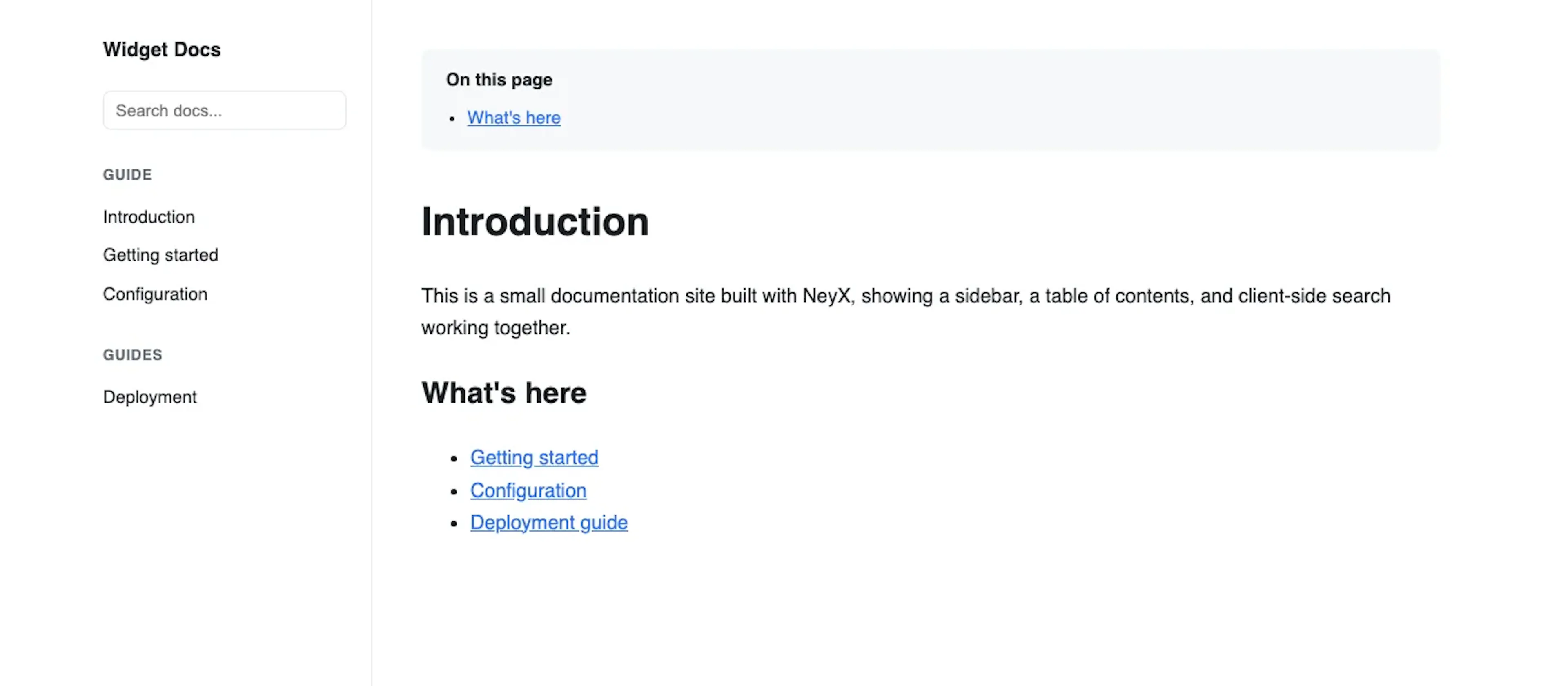Focus the Search docs input field

(x=225, y=110)
